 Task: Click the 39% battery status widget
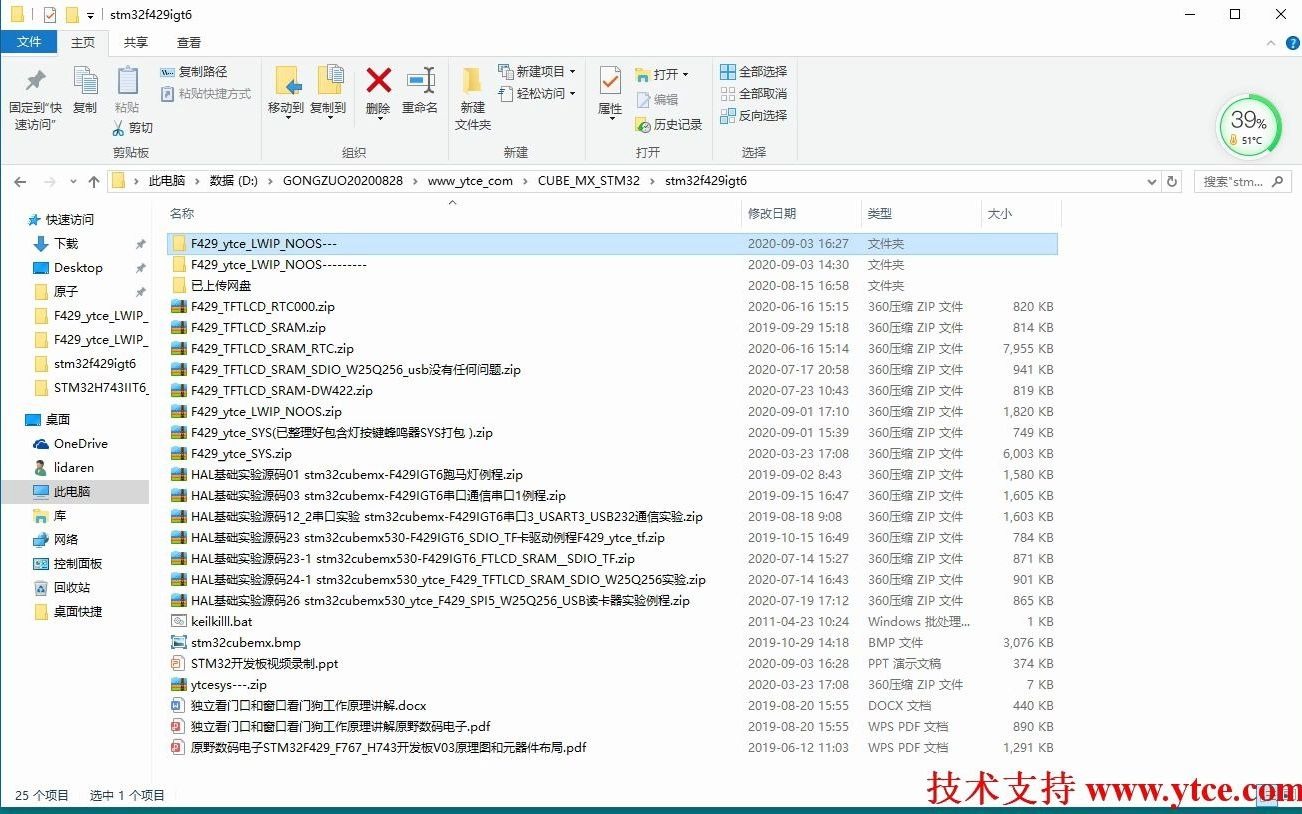pos(1249,126)
